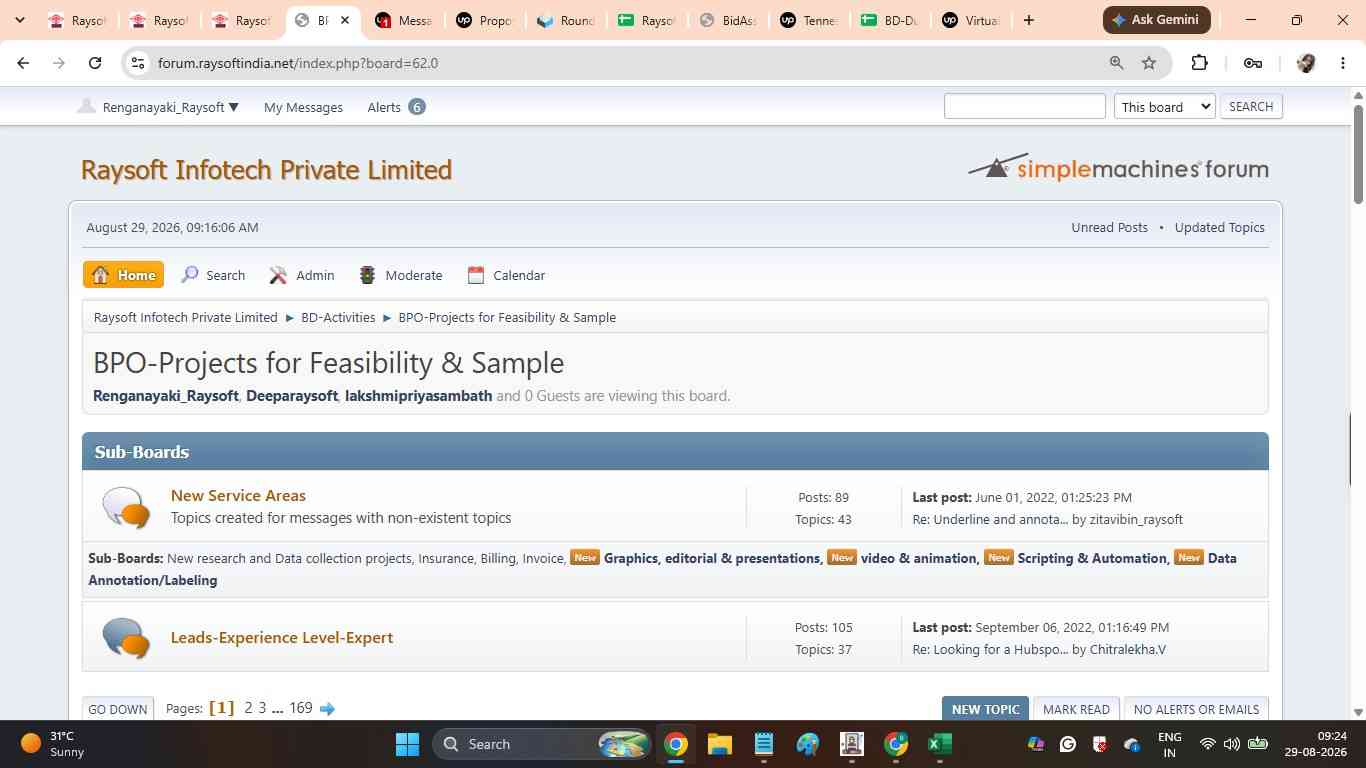The height and width of the screenshot is (768, 1366).
Task: Open the Calendar icon in forum menu
Action: coord(476,275)
